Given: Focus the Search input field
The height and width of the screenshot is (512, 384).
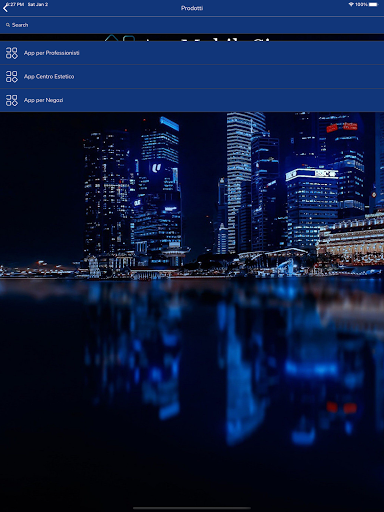Looking at the screenshot, I should [x=192, y=25].
